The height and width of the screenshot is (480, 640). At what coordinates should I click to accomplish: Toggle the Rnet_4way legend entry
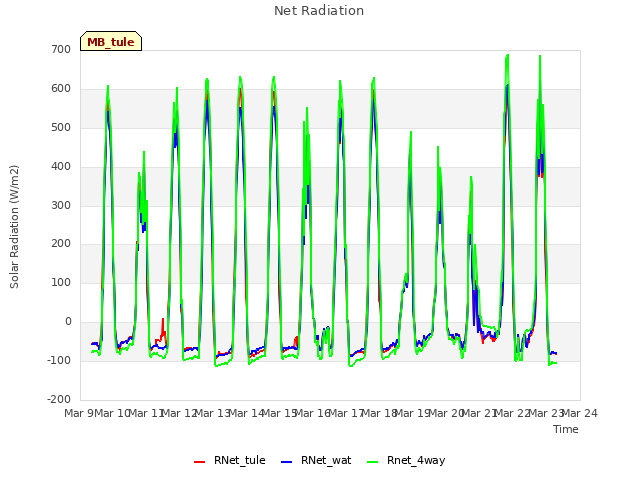406,460
